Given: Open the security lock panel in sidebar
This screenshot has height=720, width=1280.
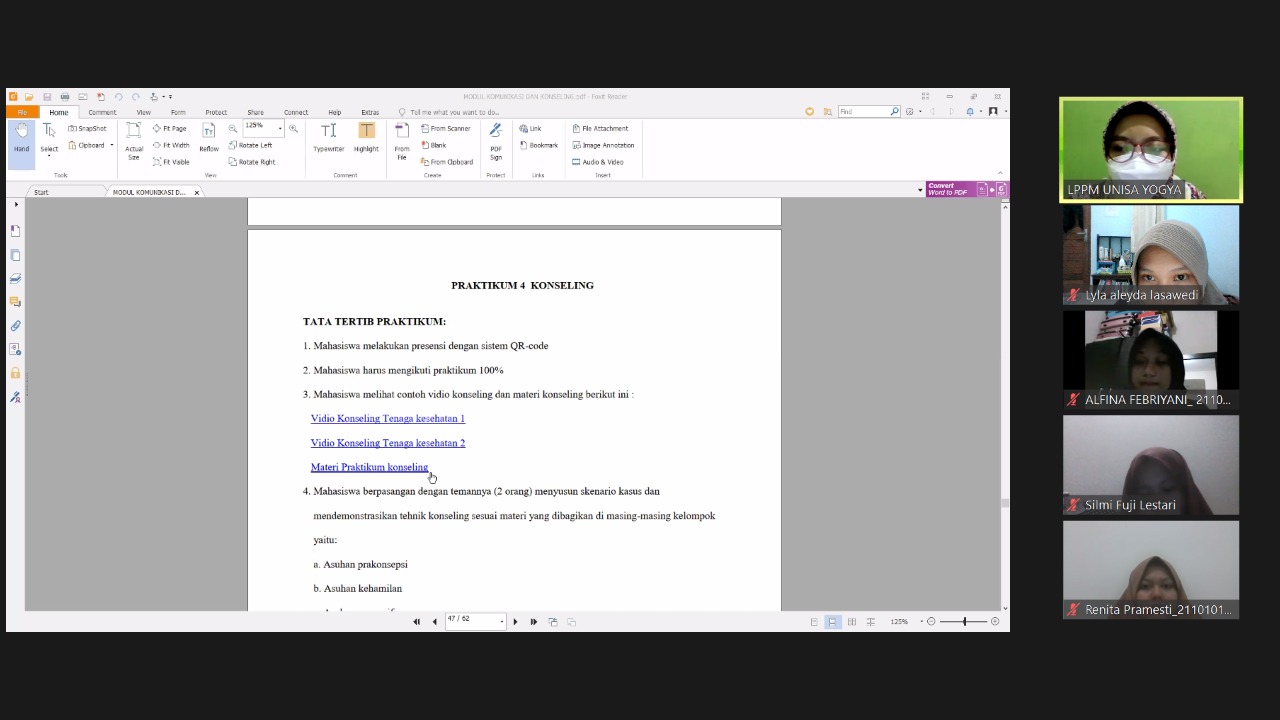Looking at the screenshot, I should click(x=15, y=373).
